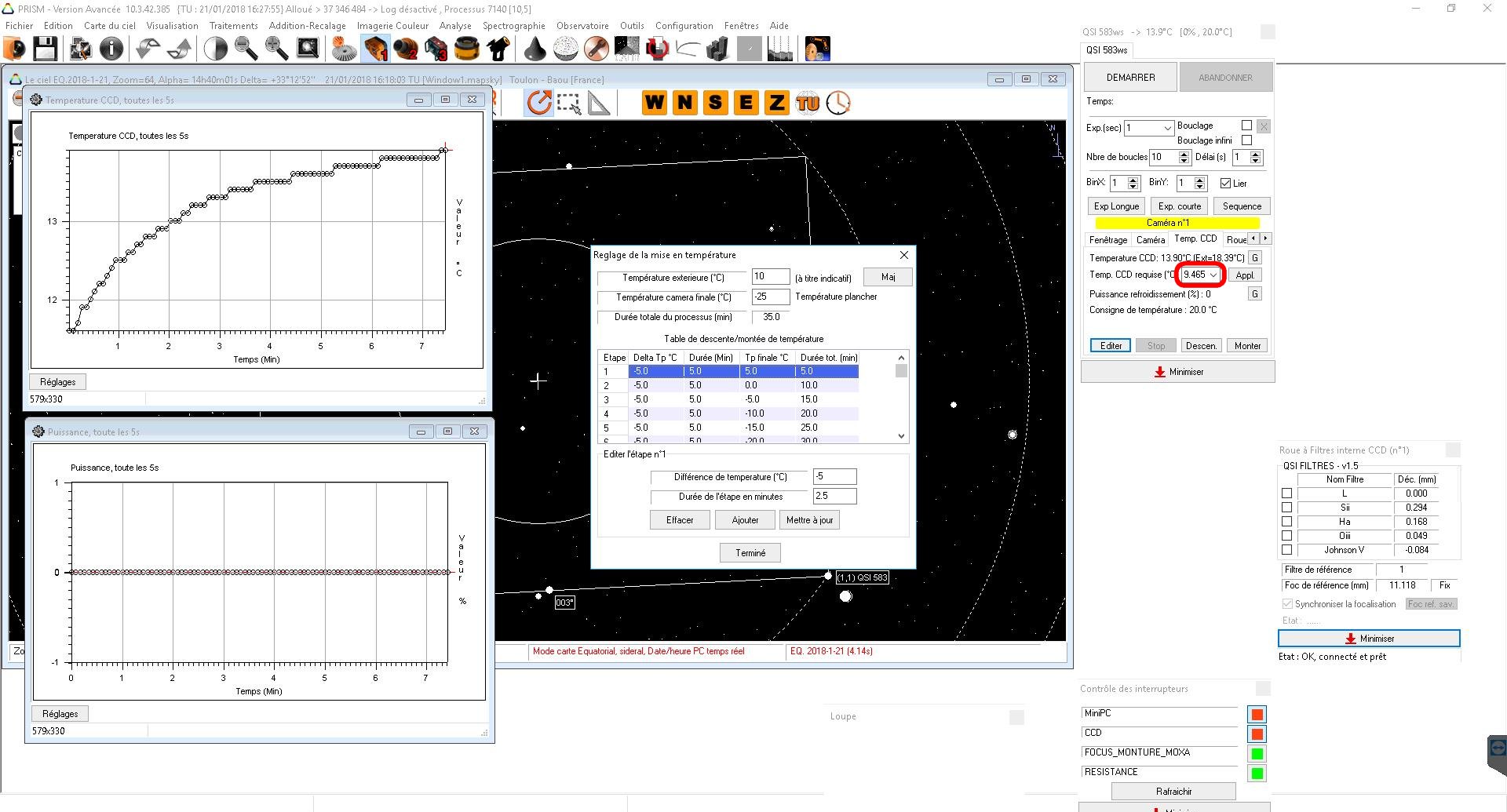Open the Exp.(sec) exposure dropdown
The image size is (1507, 812).
[x=1167, y=128]
